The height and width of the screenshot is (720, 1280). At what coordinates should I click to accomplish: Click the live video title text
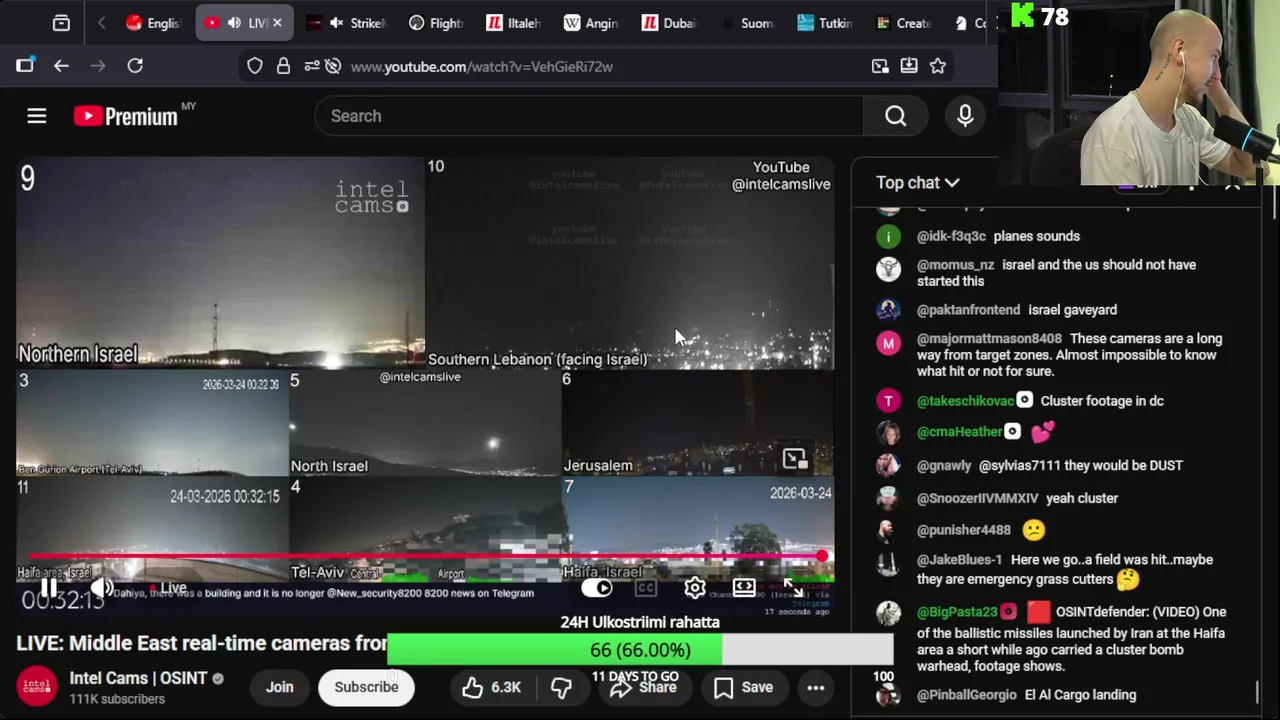tap(202, 643)
